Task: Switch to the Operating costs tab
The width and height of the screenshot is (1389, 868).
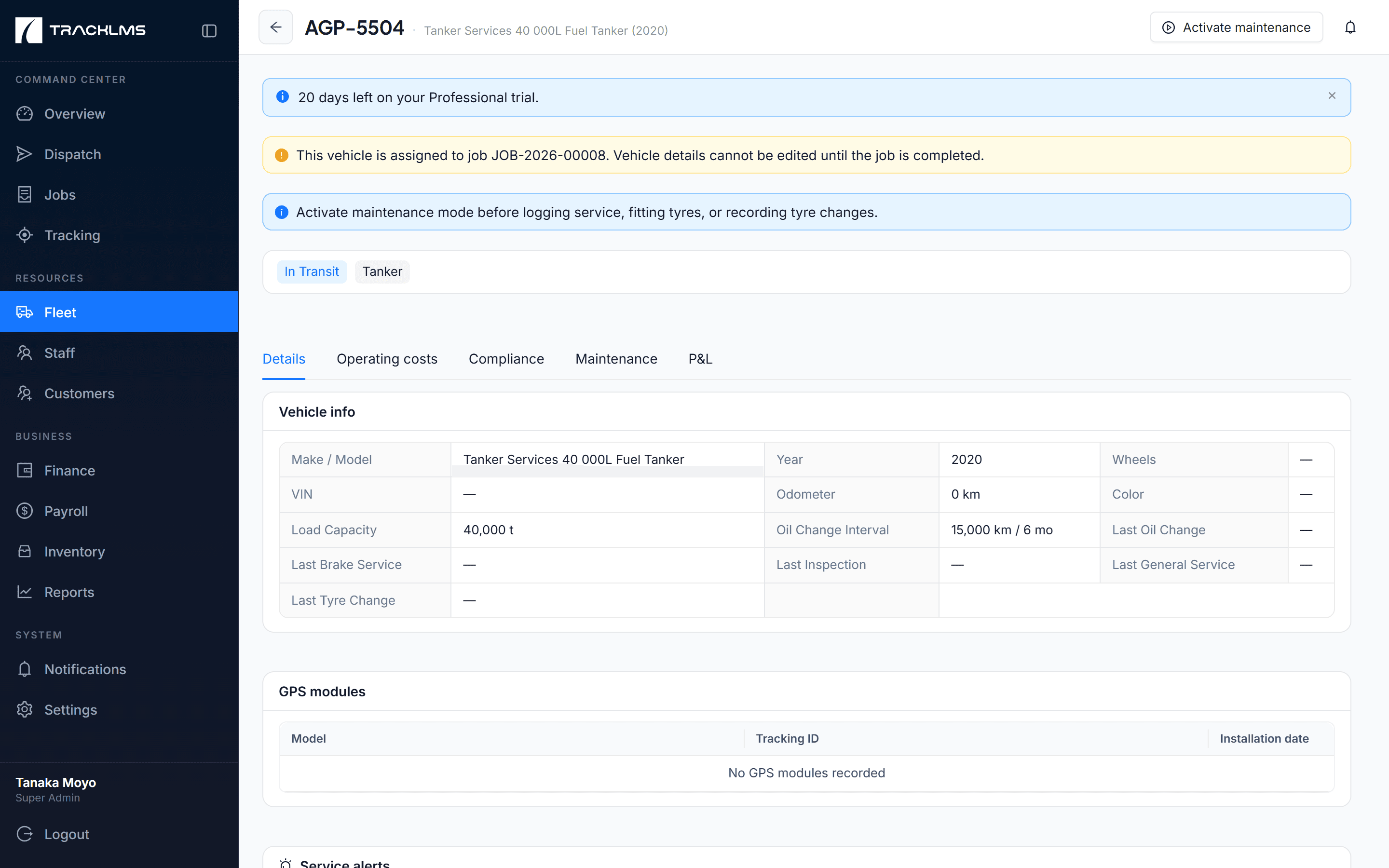Action: (387, 359)
